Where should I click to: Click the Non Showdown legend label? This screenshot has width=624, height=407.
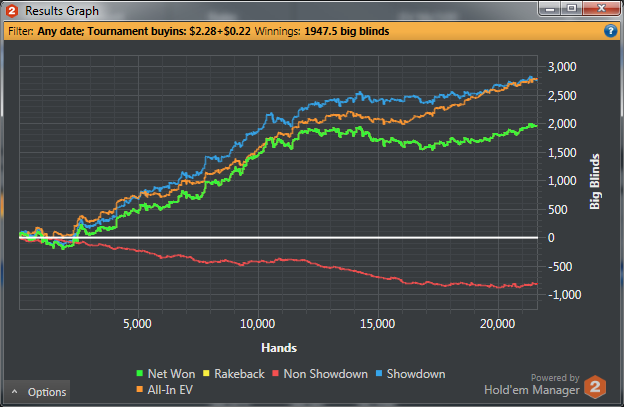tap(326, 374)
